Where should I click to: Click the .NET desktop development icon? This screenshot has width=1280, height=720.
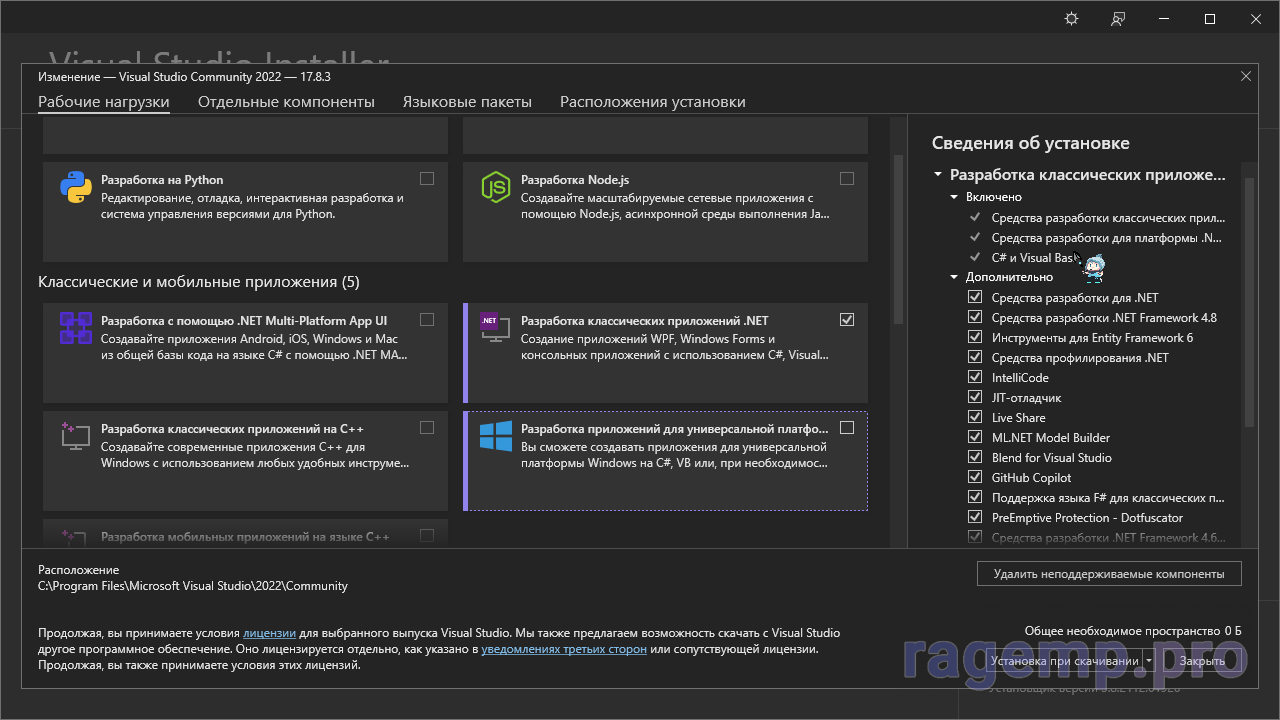[x=496, y=328]
